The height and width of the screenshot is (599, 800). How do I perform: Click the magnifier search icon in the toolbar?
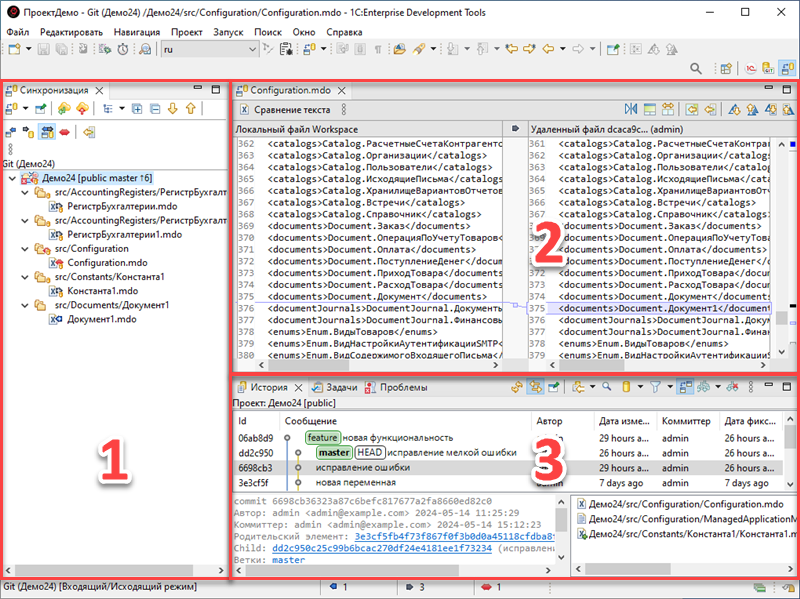699,68
